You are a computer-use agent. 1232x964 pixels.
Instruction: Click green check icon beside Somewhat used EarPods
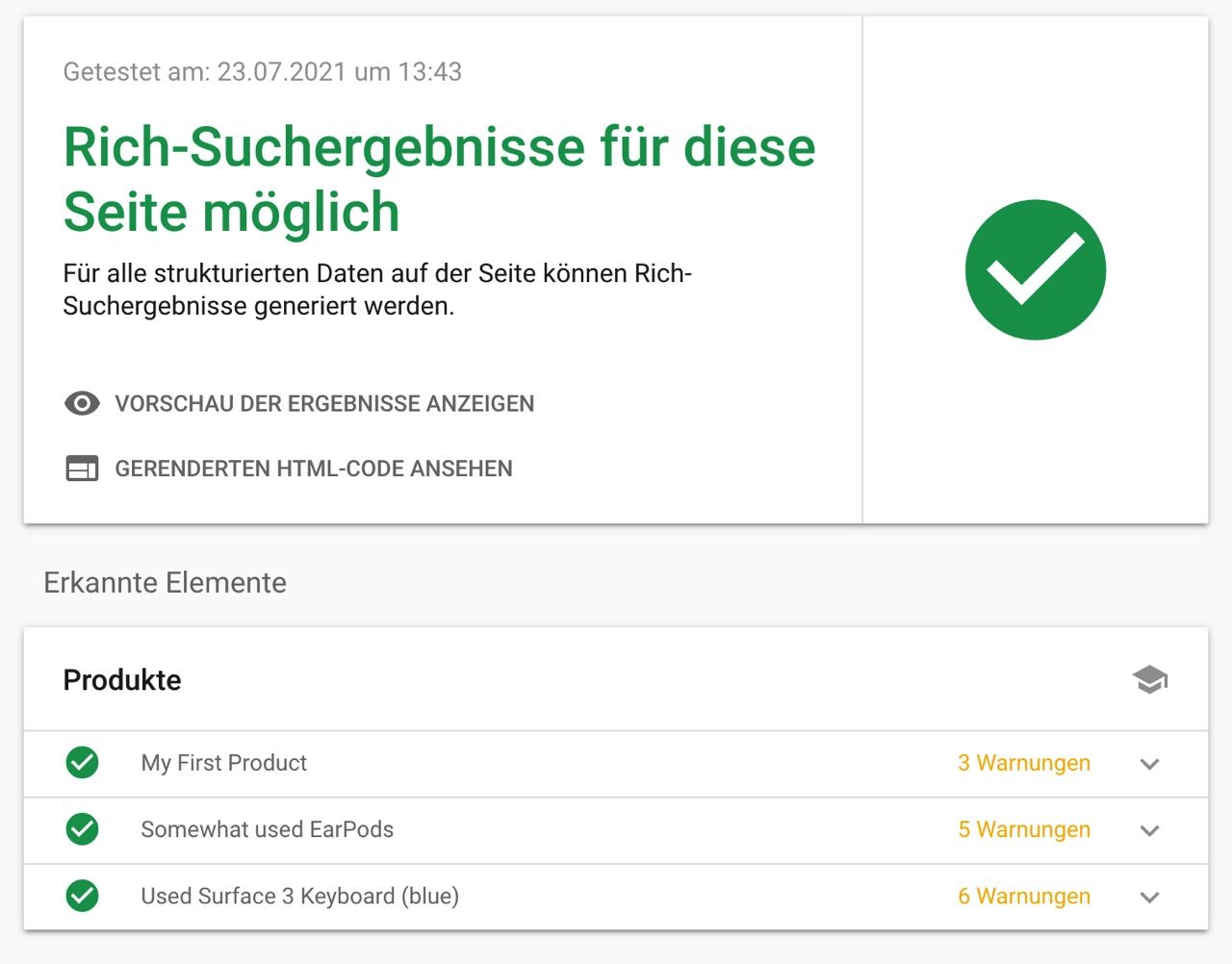83,829
